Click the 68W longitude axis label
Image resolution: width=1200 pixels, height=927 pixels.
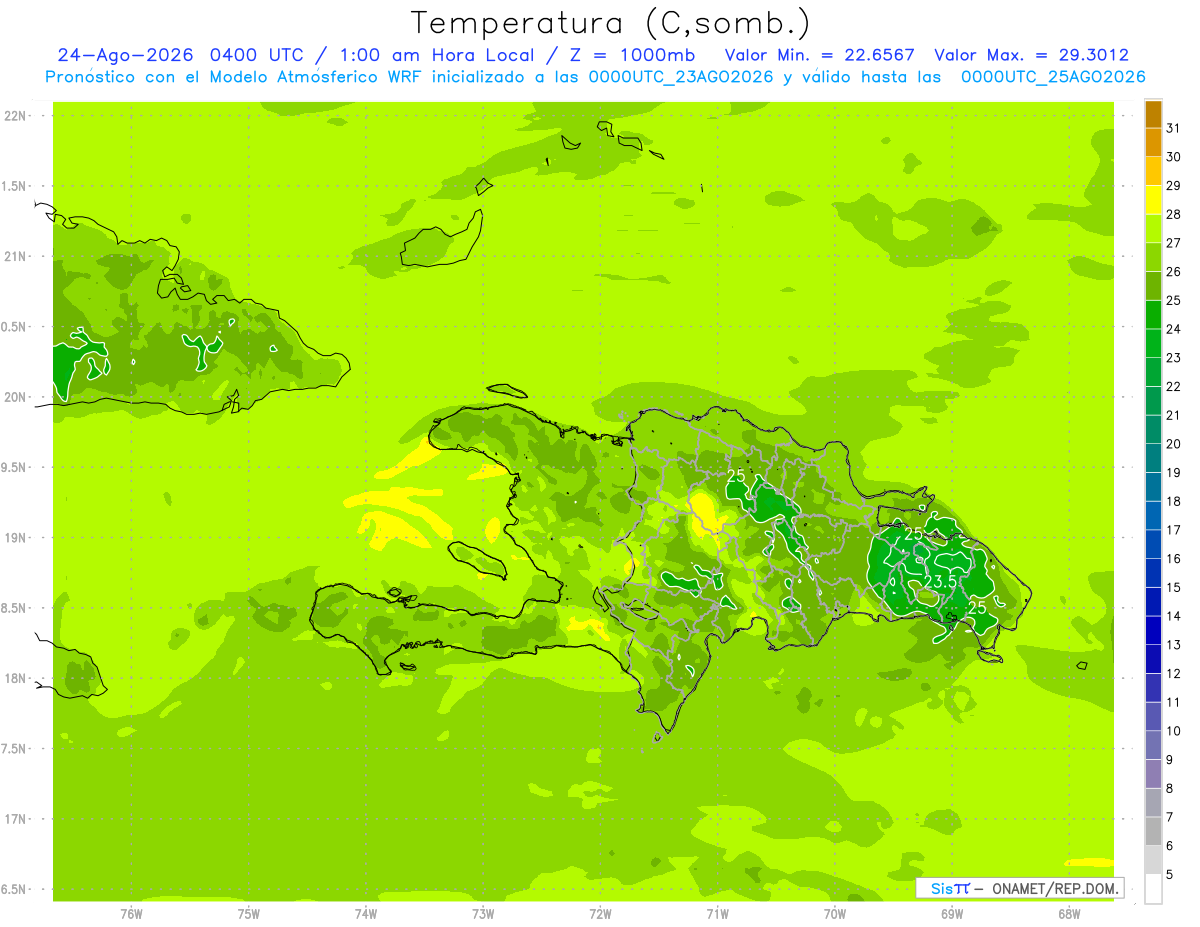point(1069,914)
